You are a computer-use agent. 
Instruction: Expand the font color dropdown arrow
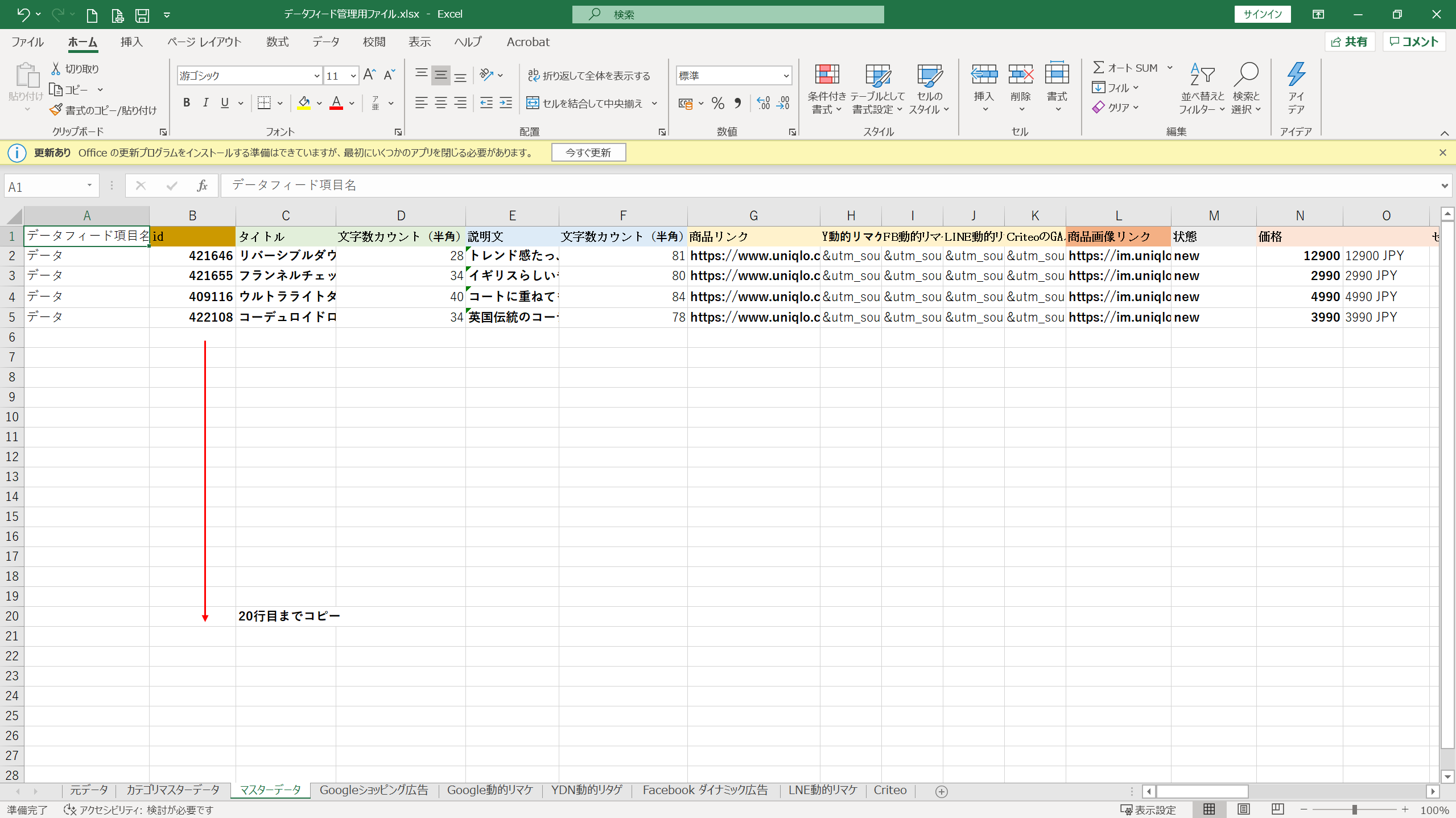pos(352,104)
